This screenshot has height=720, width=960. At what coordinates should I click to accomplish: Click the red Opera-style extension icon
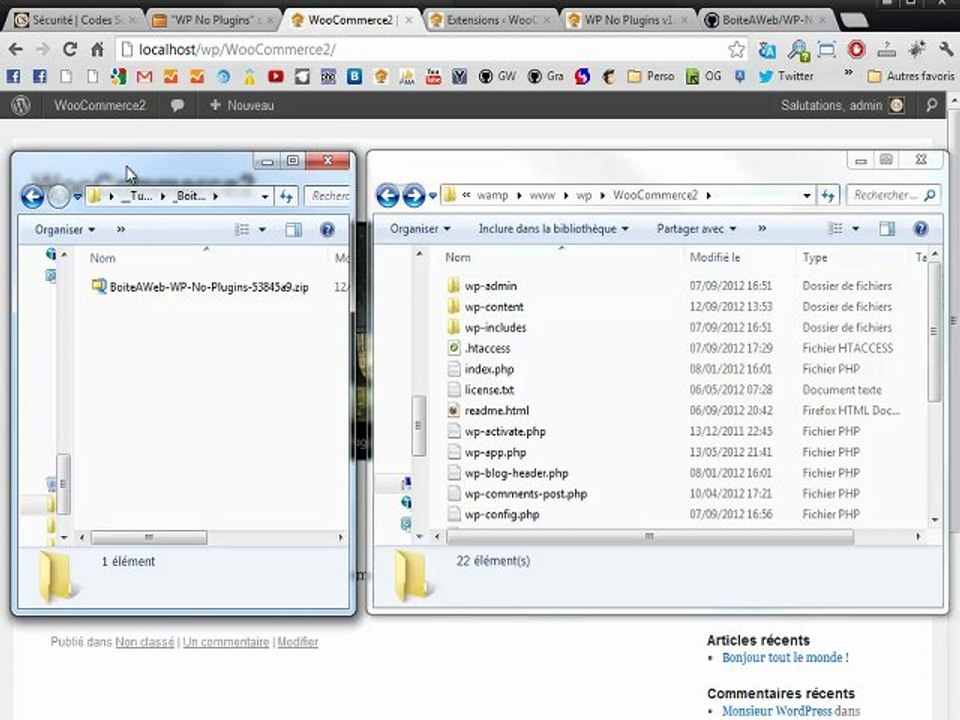pyautogui.click(x=857, y=50)
